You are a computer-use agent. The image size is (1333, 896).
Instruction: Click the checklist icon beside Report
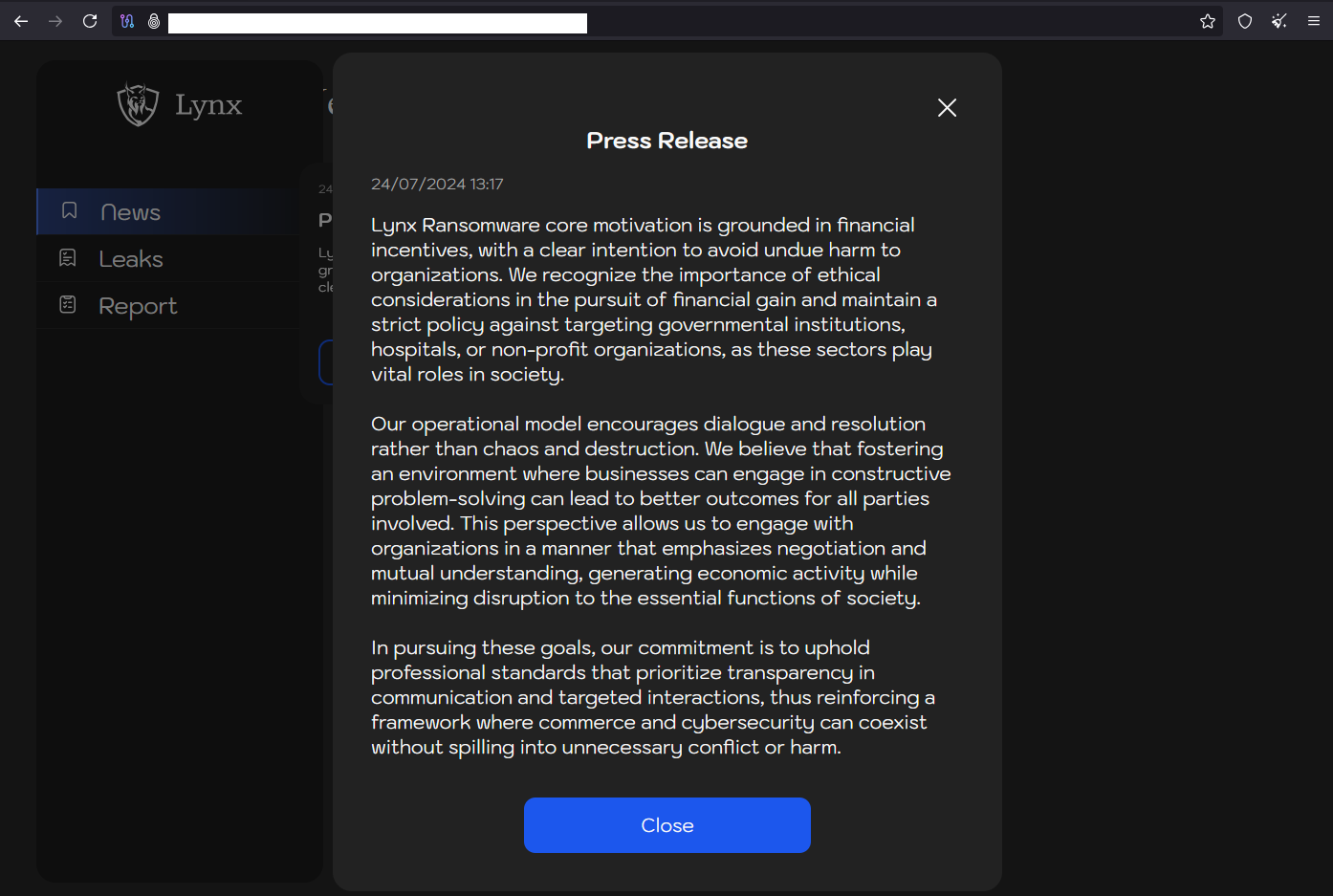coord(68,304)
